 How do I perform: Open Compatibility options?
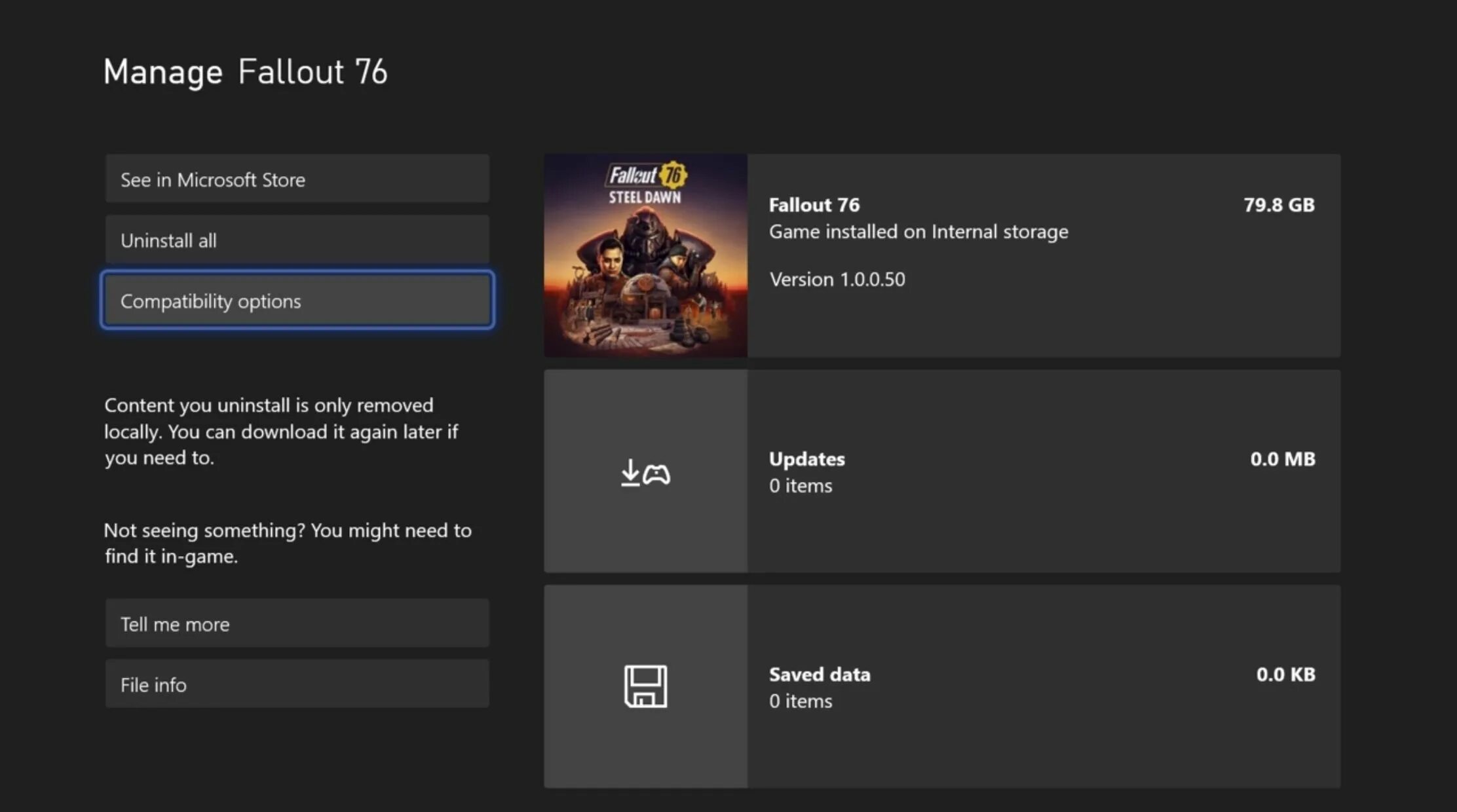[297, 301]
